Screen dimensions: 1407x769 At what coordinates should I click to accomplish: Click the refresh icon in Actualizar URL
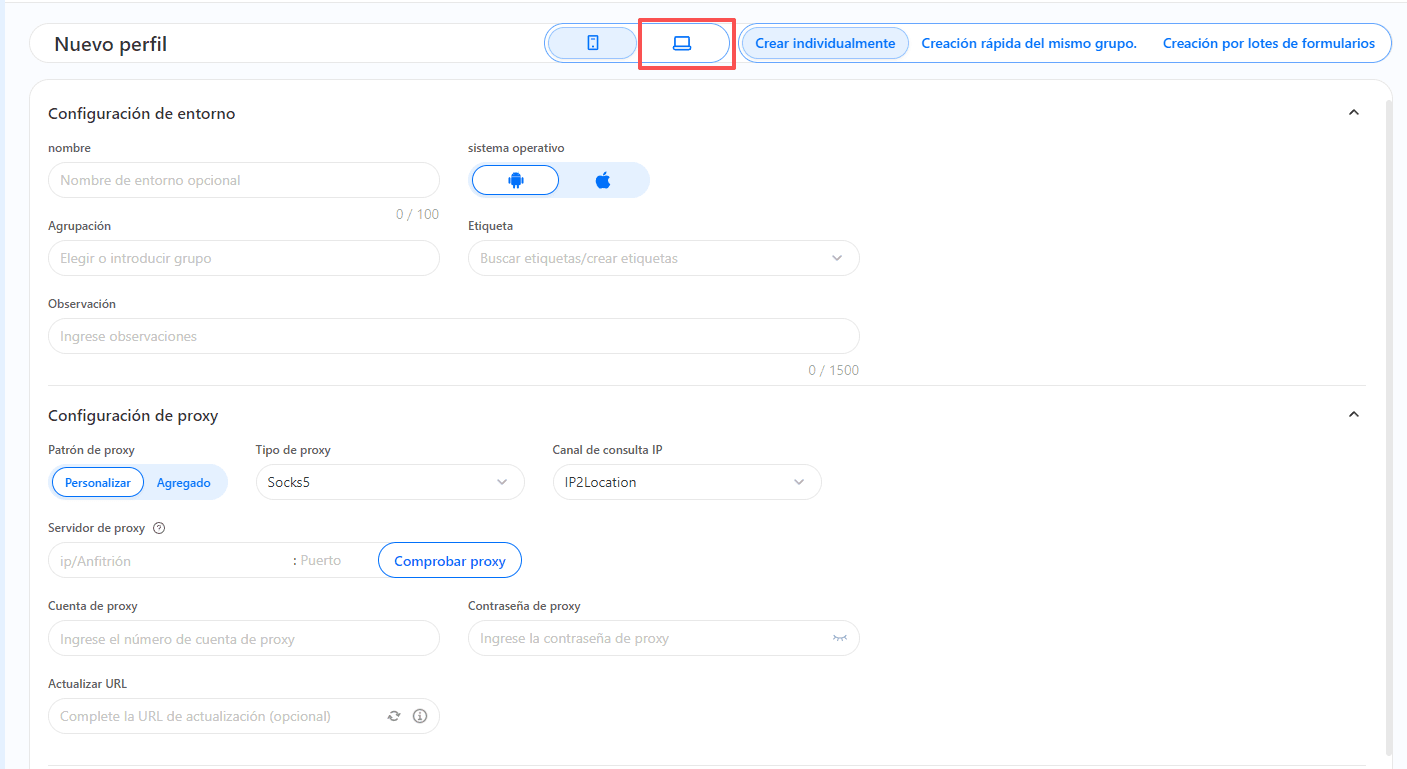[x=394, y=716]
